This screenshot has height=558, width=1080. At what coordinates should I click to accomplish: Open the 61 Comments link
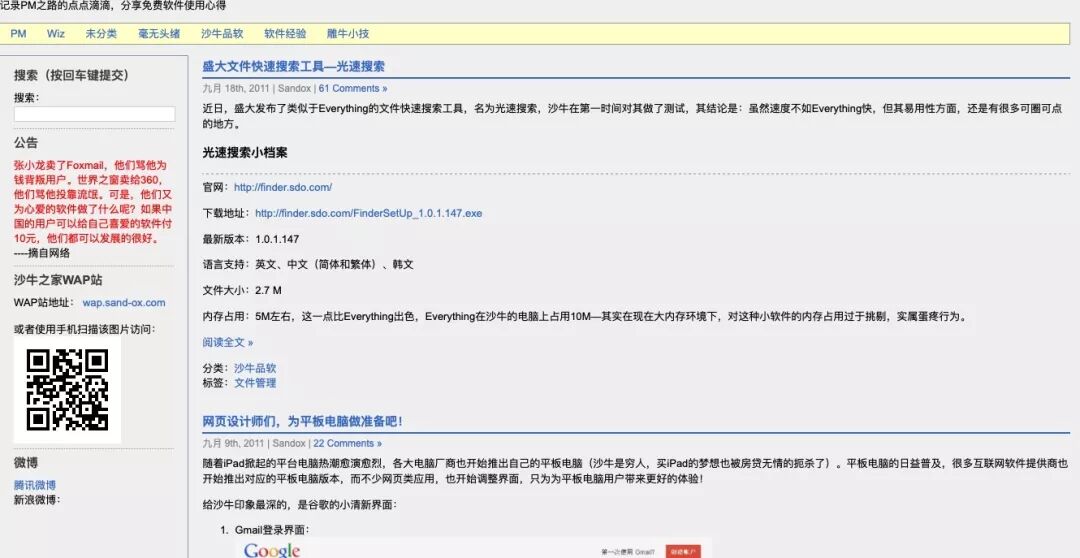tap(353, 88)
